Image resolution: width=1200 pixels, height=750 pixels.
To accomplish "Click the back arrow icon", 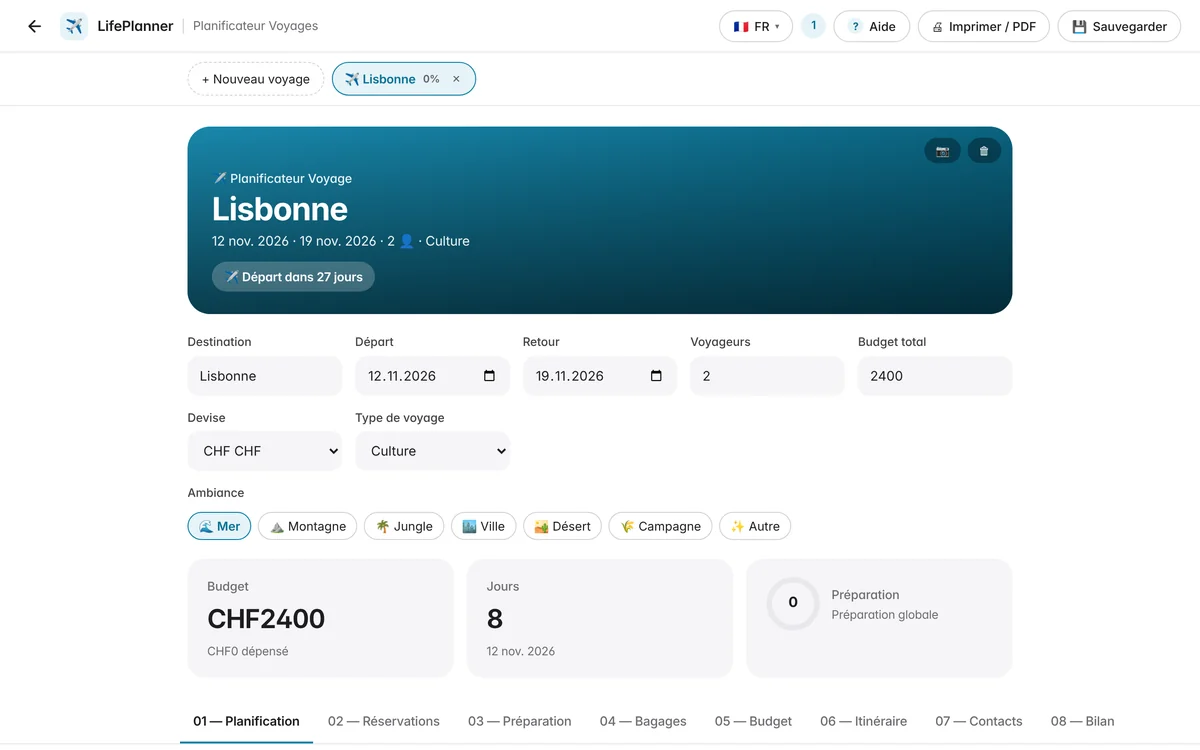I will coord(35,27).
